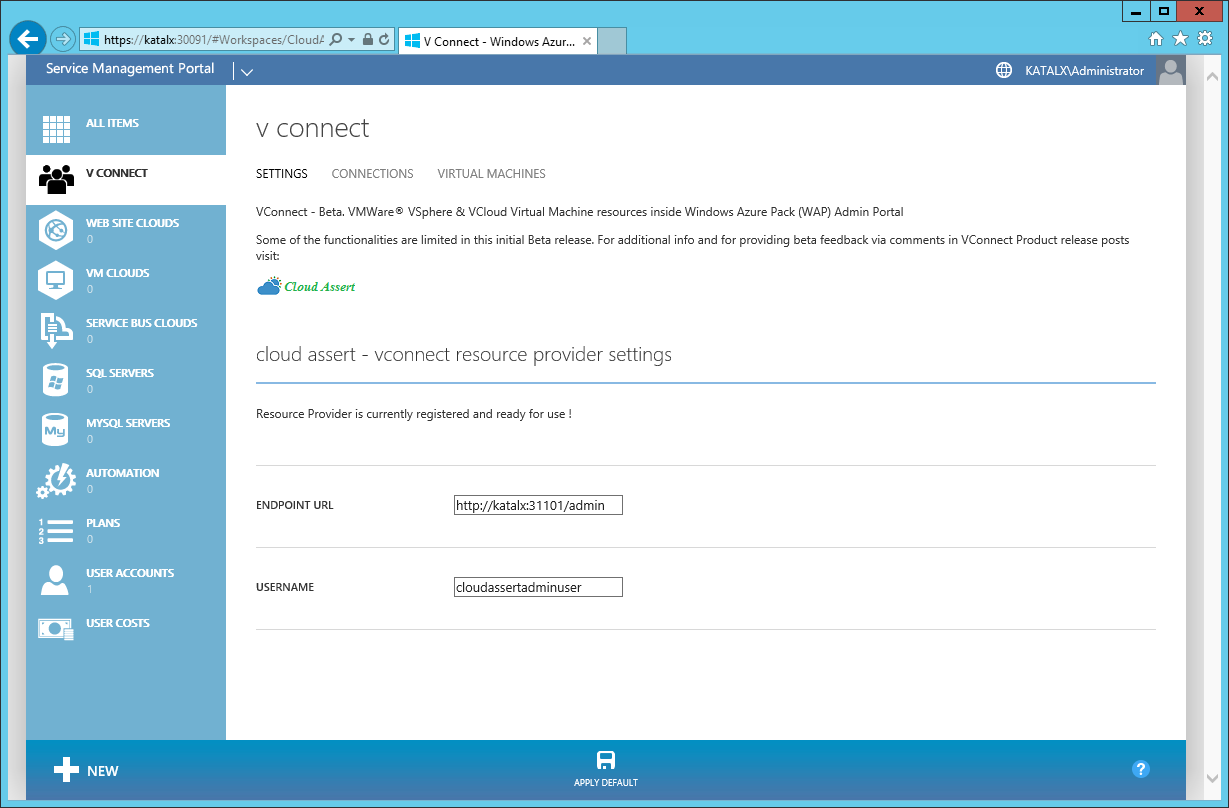This screenshot has height=808, width=1229.
Task: Click the browser URL address field
Action: (x=213, y=39)
